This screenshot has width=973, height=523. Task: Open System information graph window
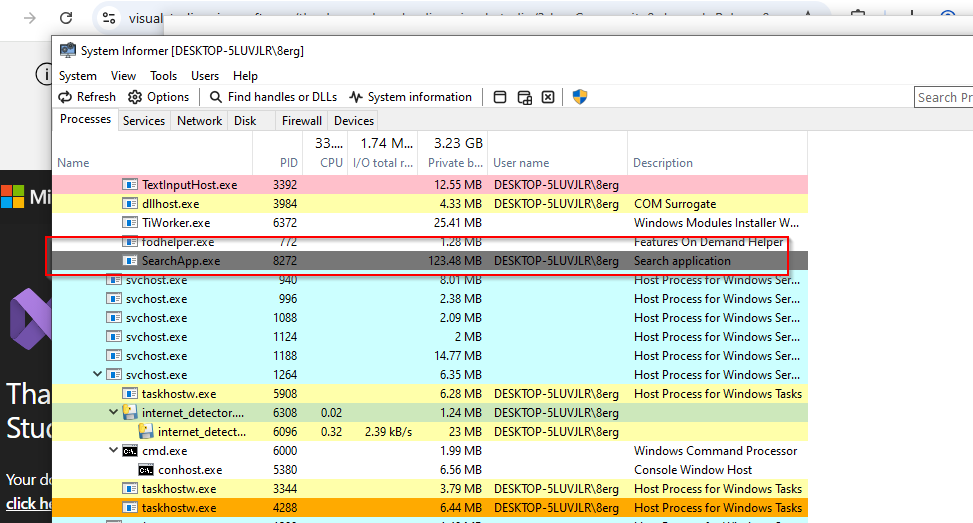click(410, 97)
